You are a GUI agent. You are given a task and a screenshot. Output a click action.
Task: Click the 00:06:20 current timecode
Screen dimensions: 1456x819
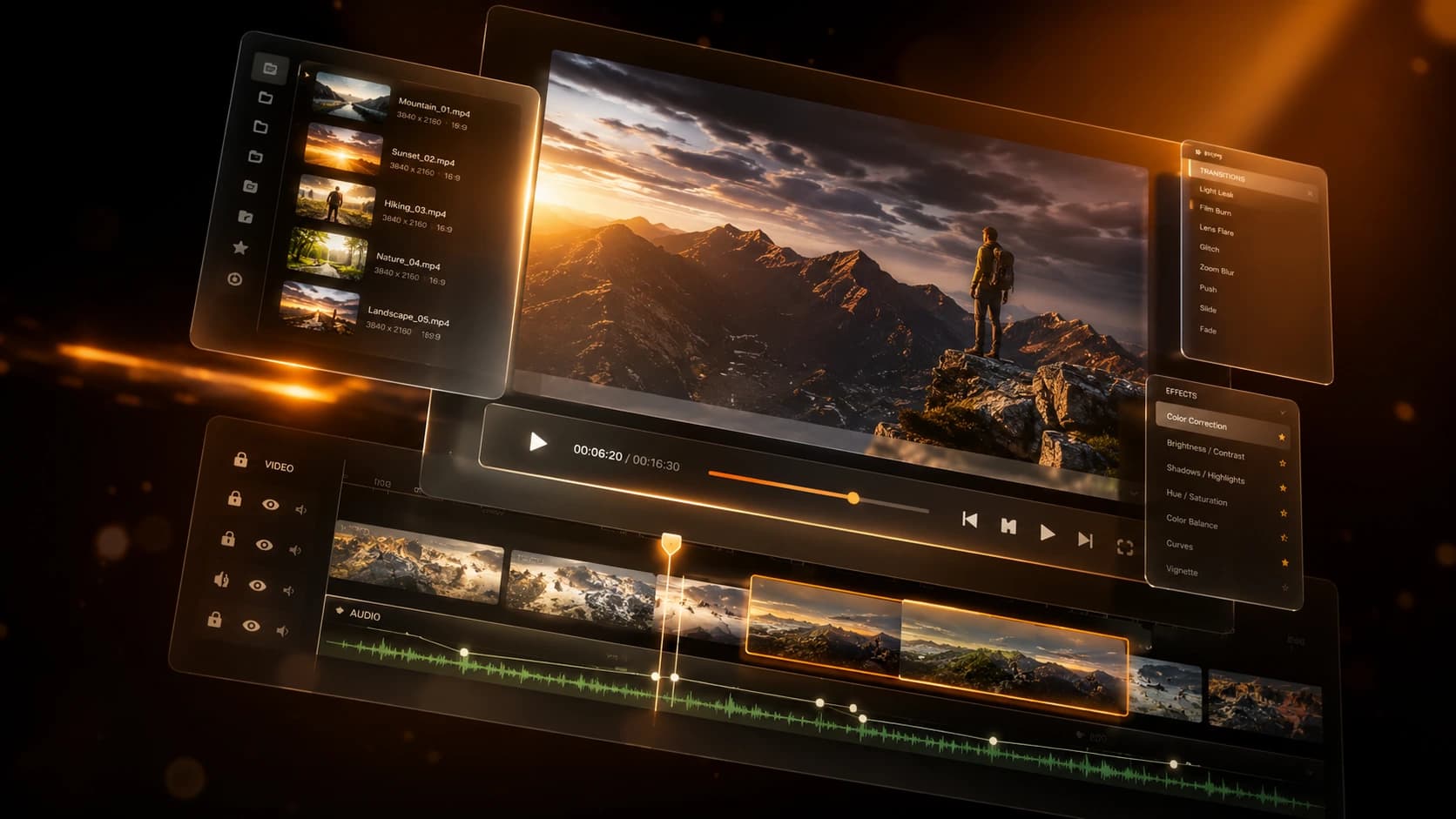(x=597, y=453)
